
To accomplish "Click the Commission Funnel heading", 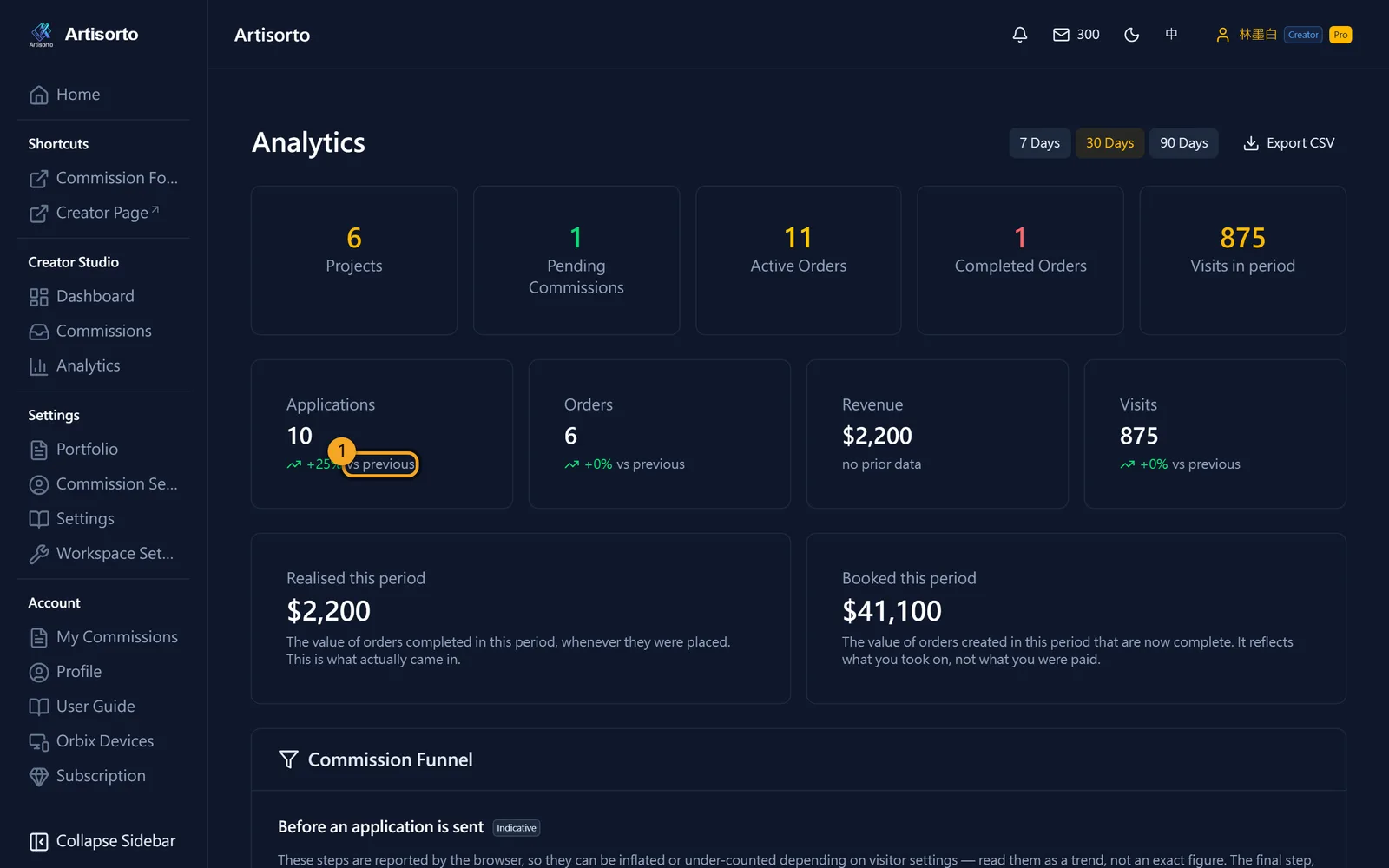I will click(x=391, y=759).
